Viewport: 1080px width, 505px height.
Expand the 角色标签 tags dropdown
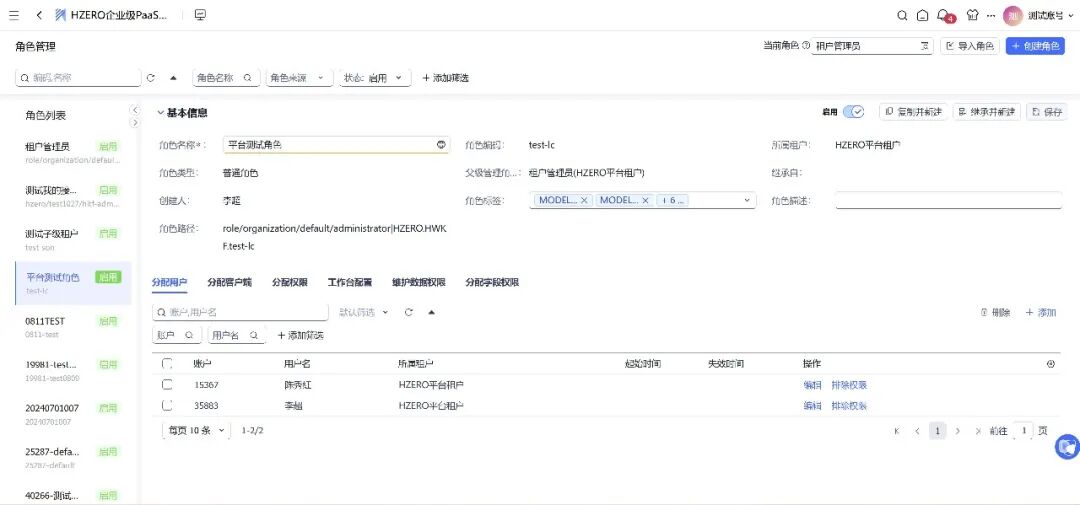tap(747, 200)
